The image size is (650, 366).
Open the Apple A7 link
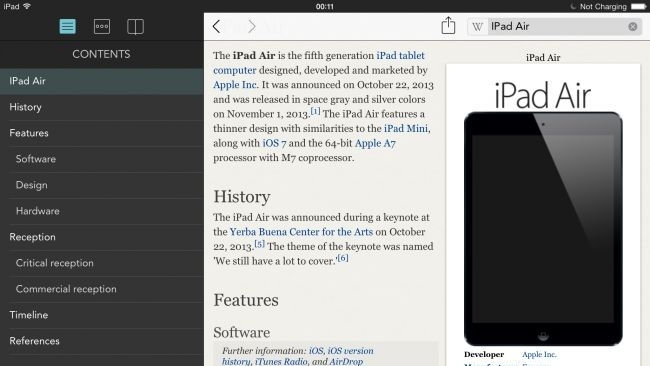coord(375,143)
